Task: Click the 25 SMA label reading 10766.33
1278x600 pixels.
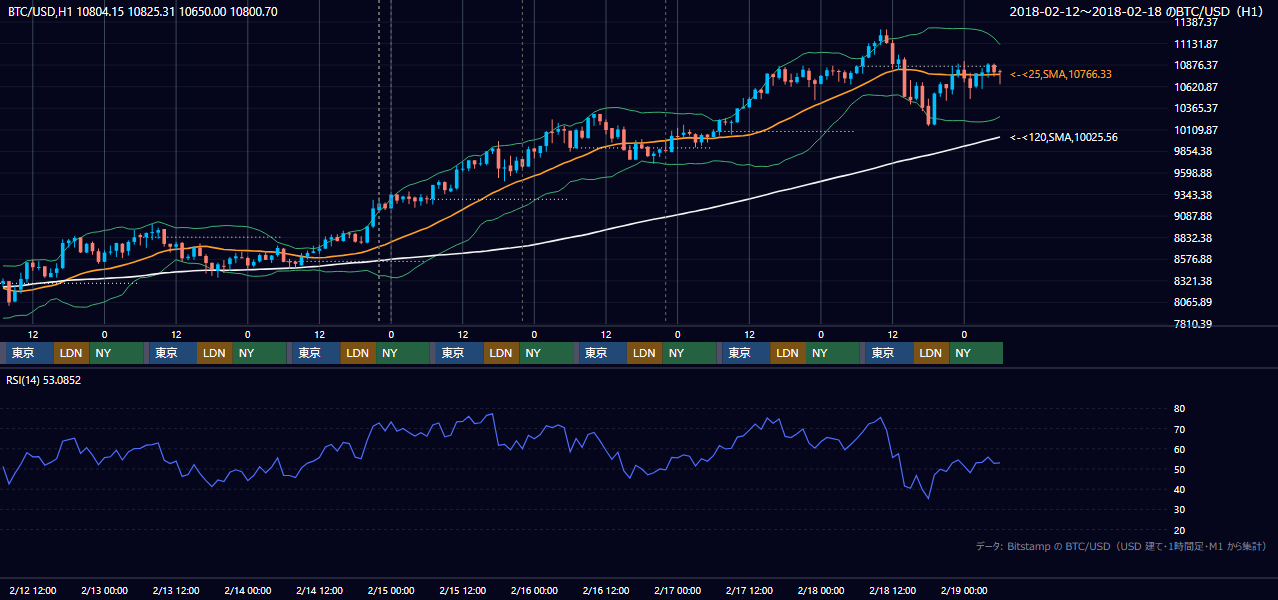Action: tap(1061, 74)
